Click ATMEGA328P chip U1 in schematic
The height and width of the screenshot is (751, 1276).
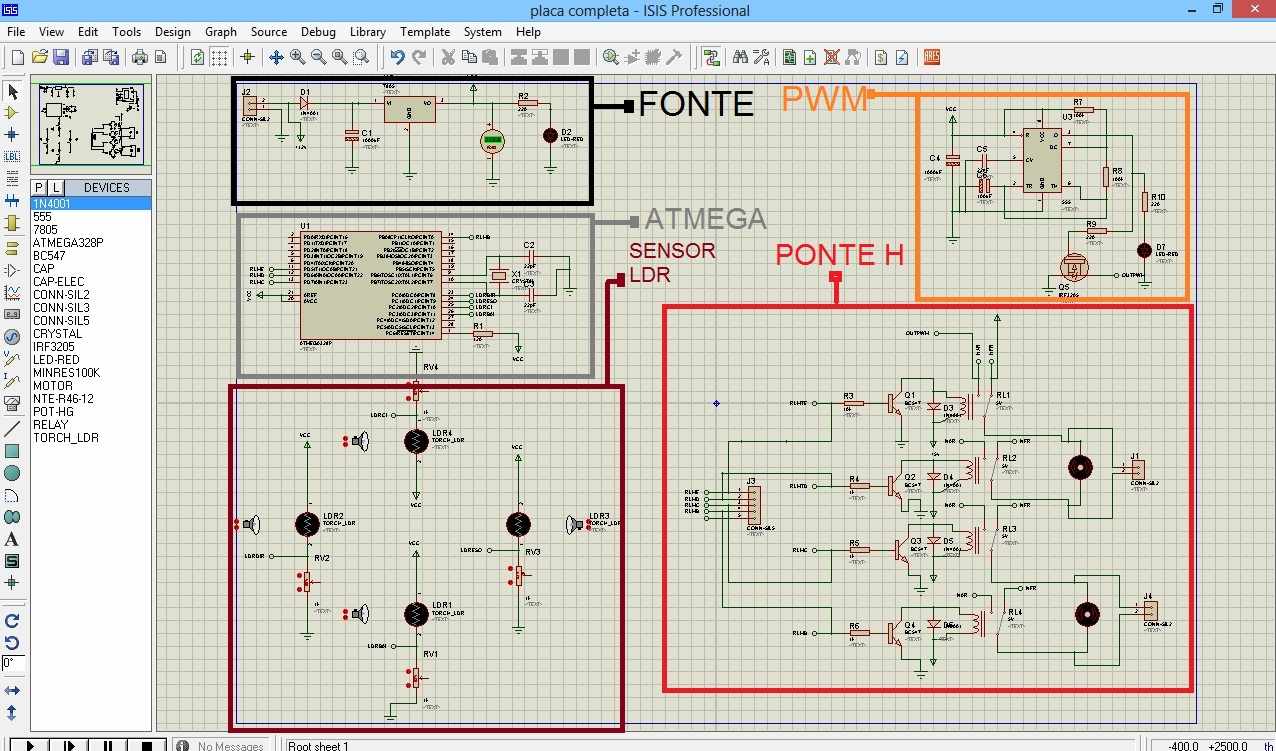click(x=369, y=285)
